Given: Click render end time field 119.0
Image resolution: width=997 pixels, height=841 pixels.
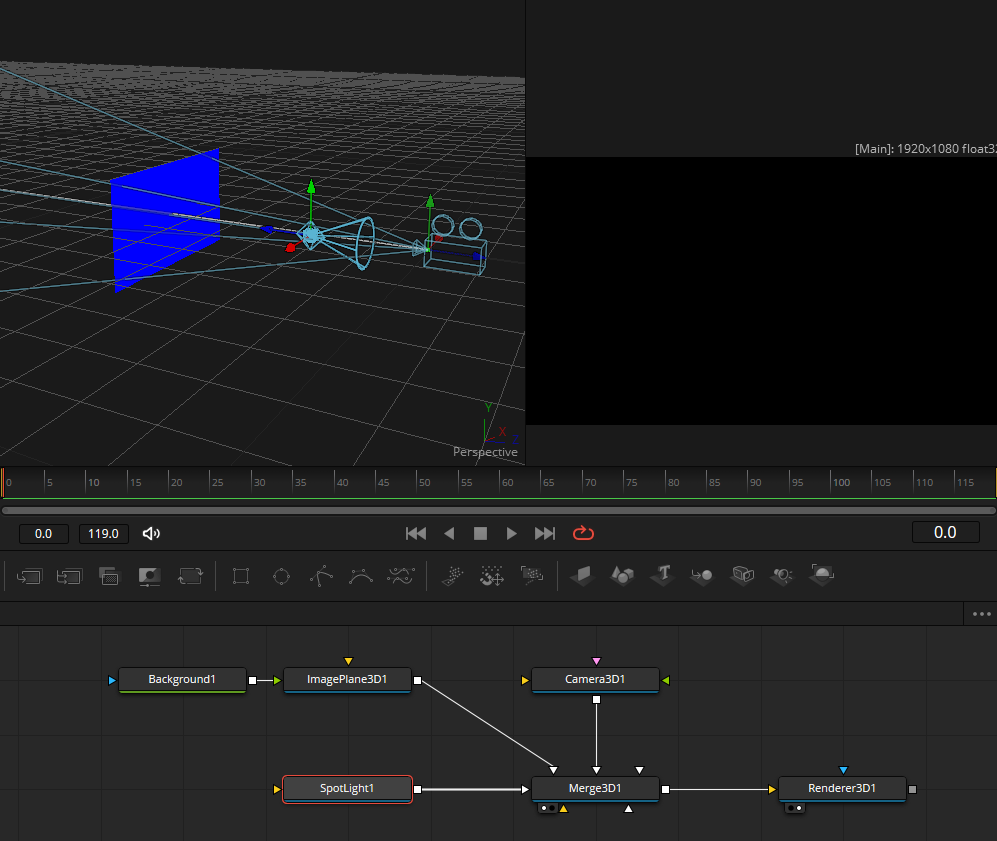Looking at the screenshot, I should click(x=104, y=534).
